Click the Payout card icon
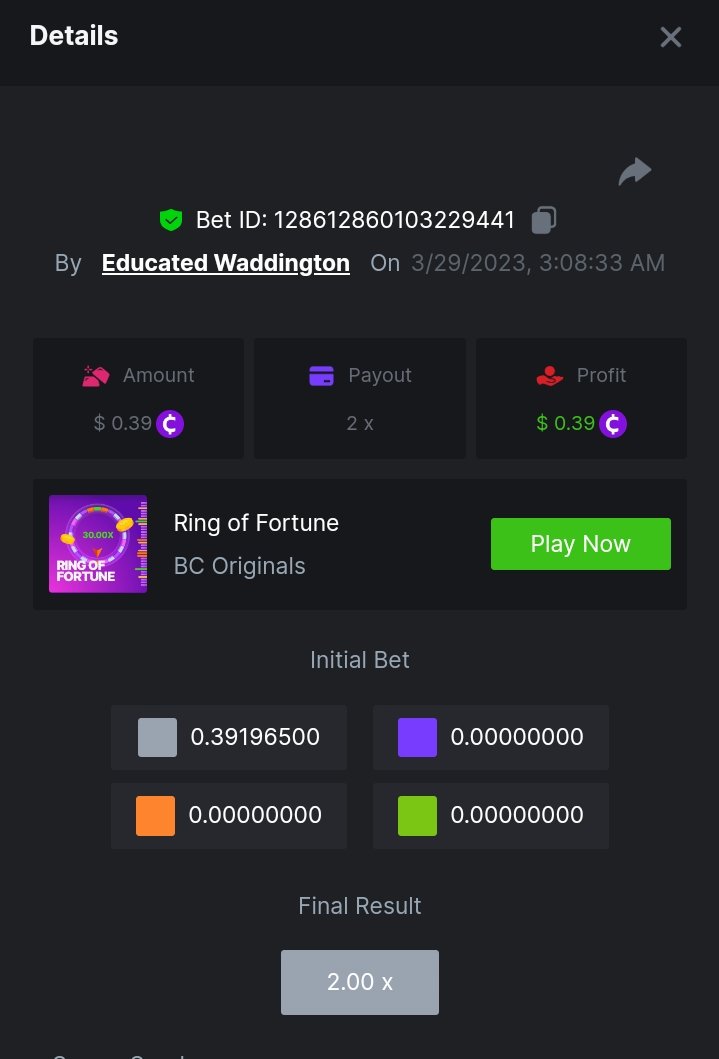719x1059 pixels. coord(321,376)
